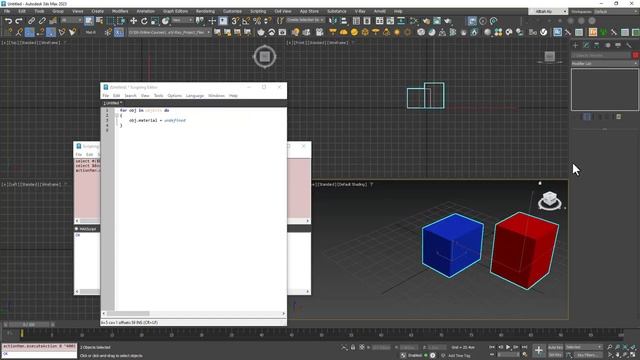The image size is (640, 360).
Task: Select the Unlink Selection tool
Action: pyautogui.click(x=42, y=21)
